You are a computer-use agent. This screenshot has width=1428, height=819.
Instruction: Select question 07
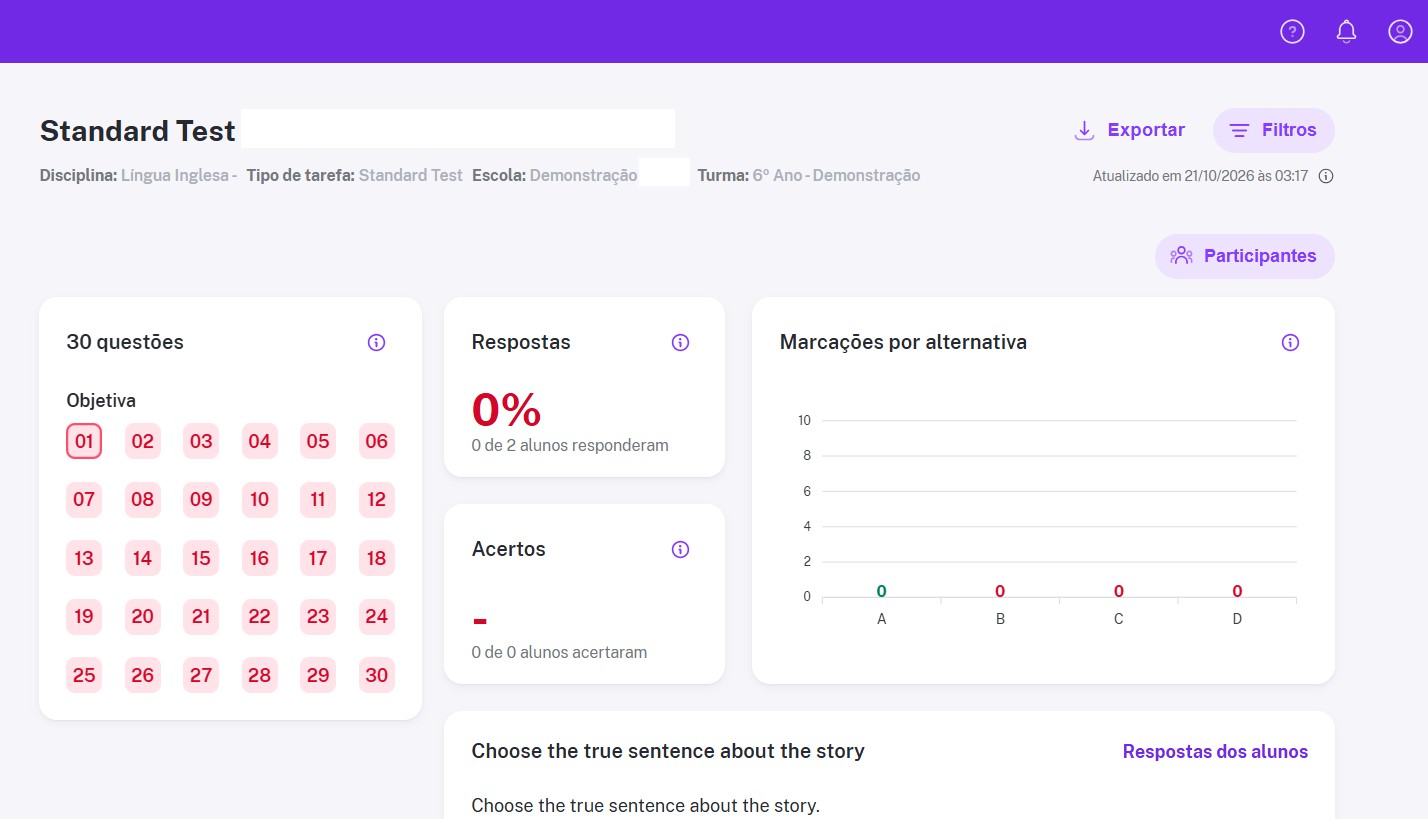tap(84, 499)
